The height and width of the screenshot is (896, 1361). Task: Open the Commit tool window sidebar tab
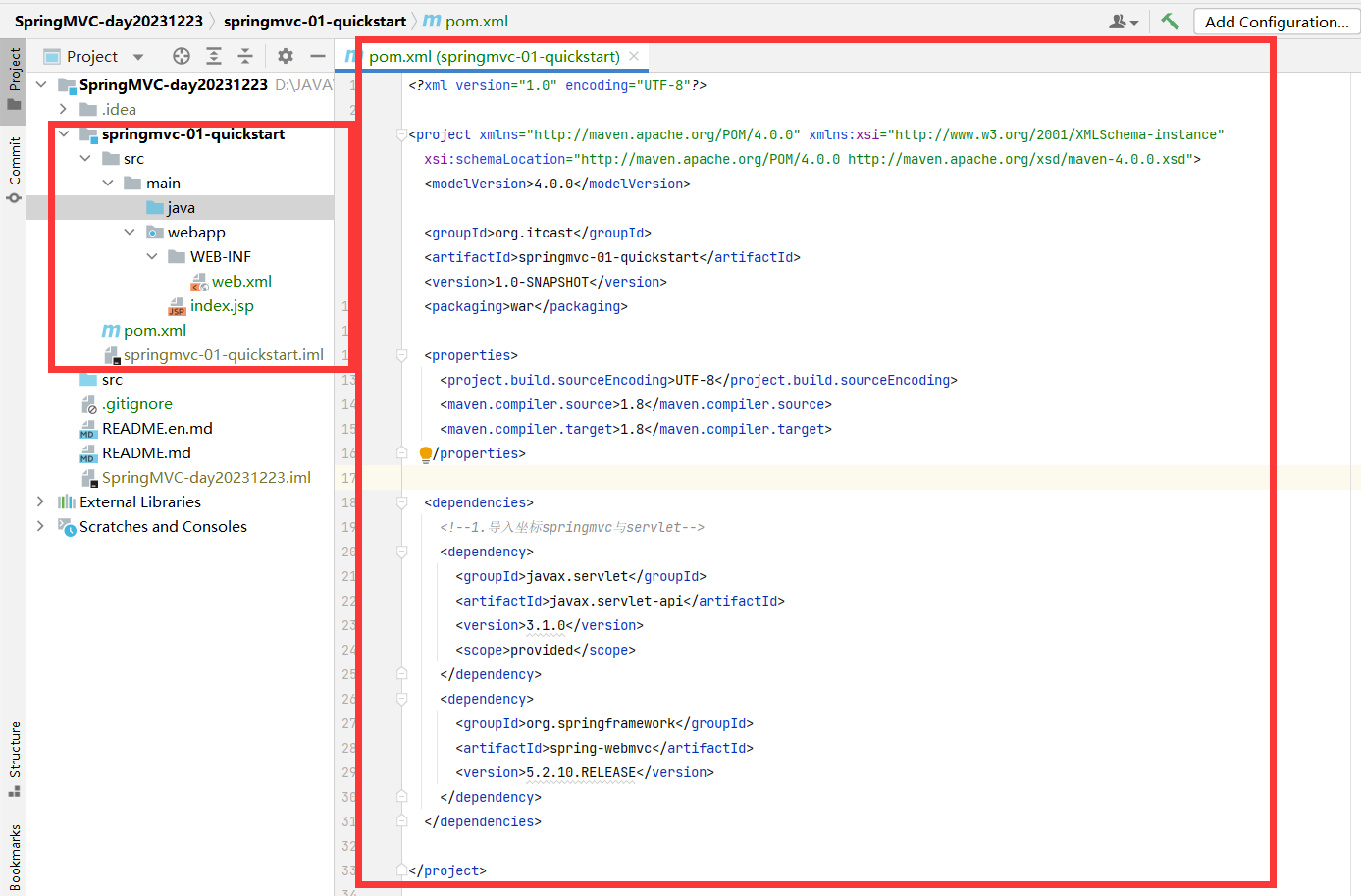pos(14,170)
